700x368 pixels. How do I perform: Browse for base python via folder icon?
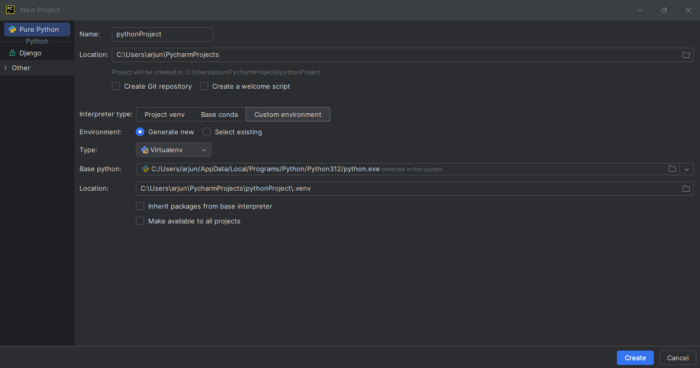(672, 169)
